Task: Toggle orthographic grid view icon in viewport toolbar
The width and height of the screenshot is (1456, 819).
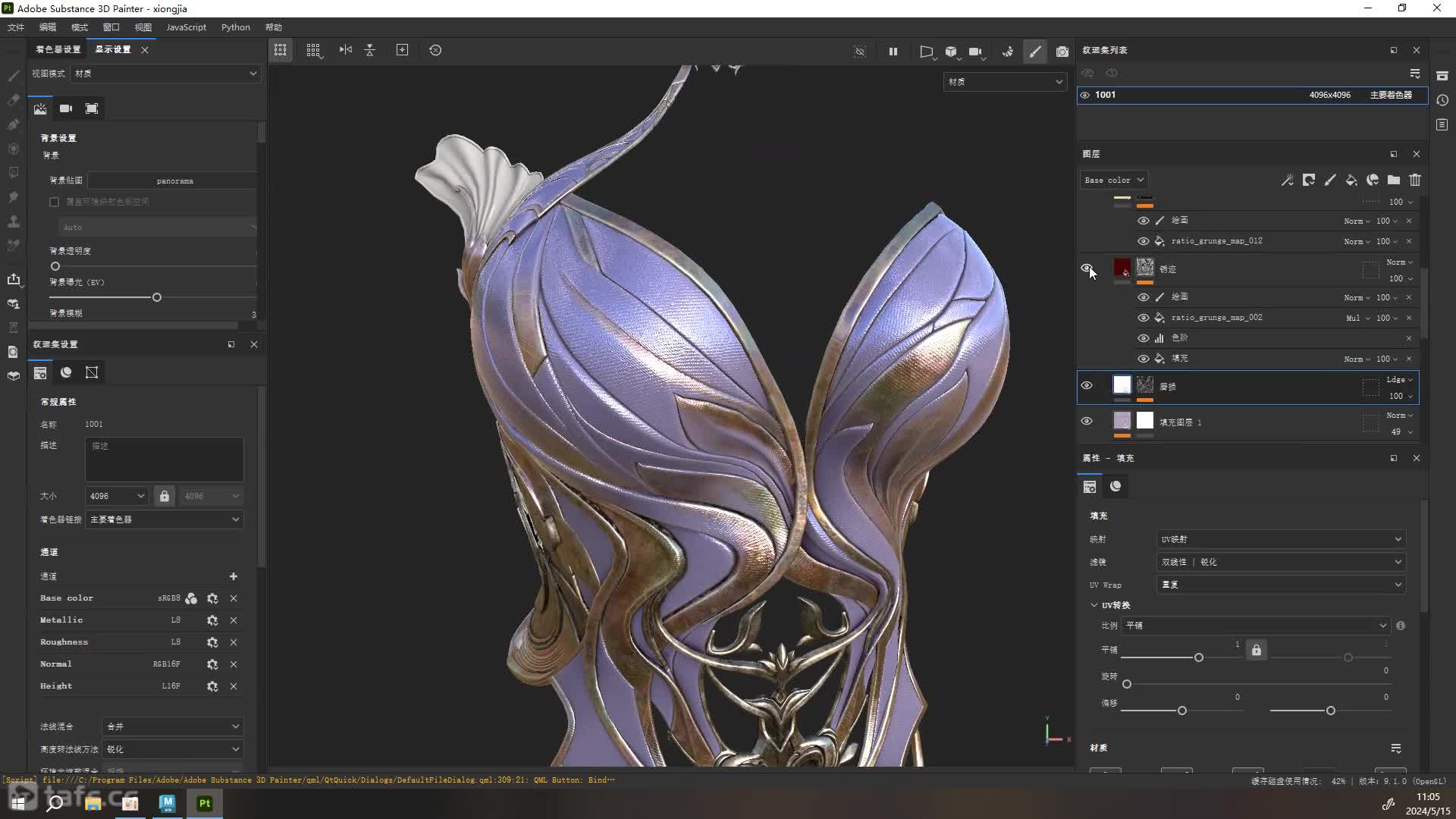Action: 313,50
